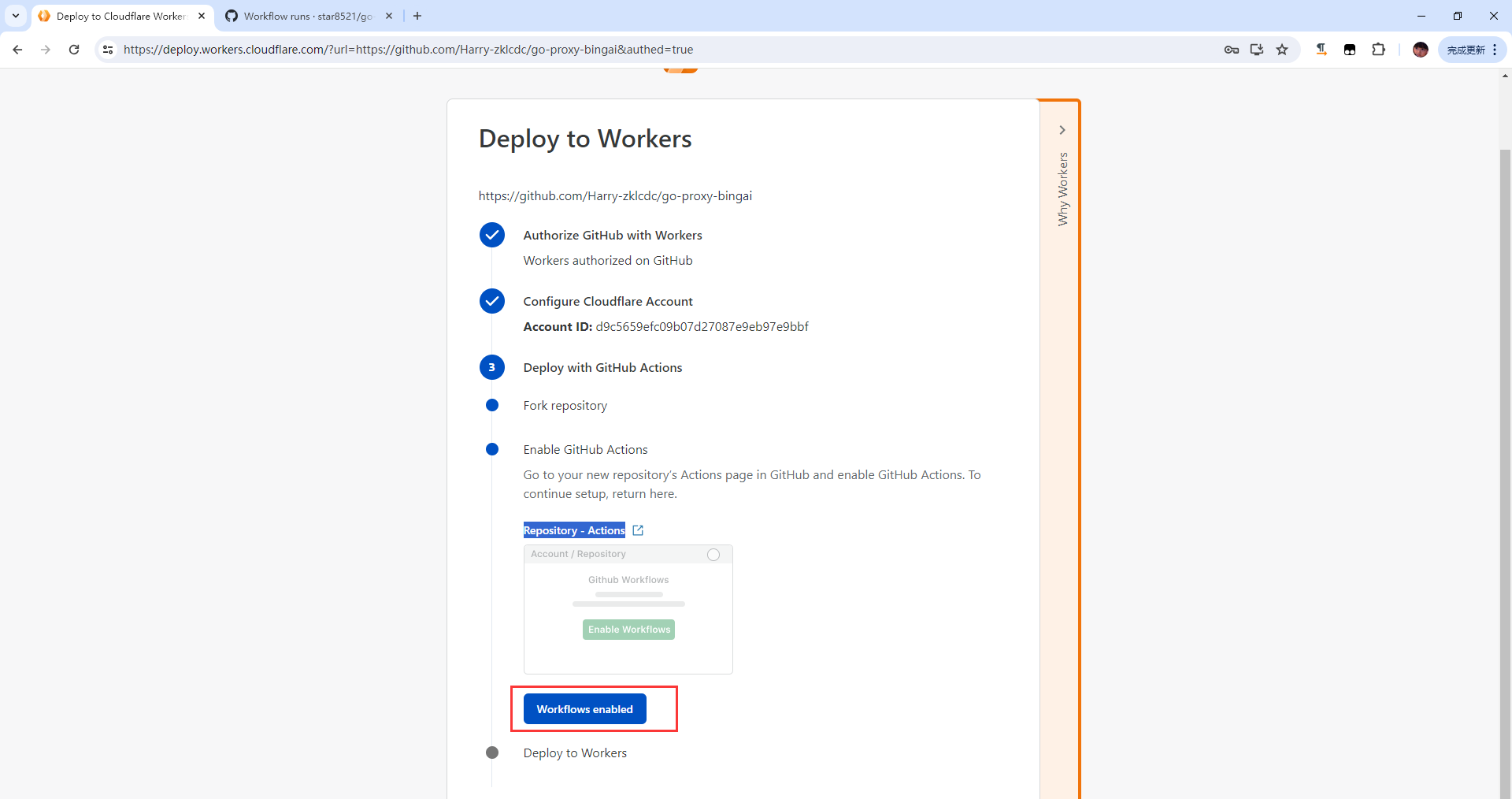Click the Account / Repository circle in illustration
This screenshot has width=1512, height=799.
tap(713, 555)
